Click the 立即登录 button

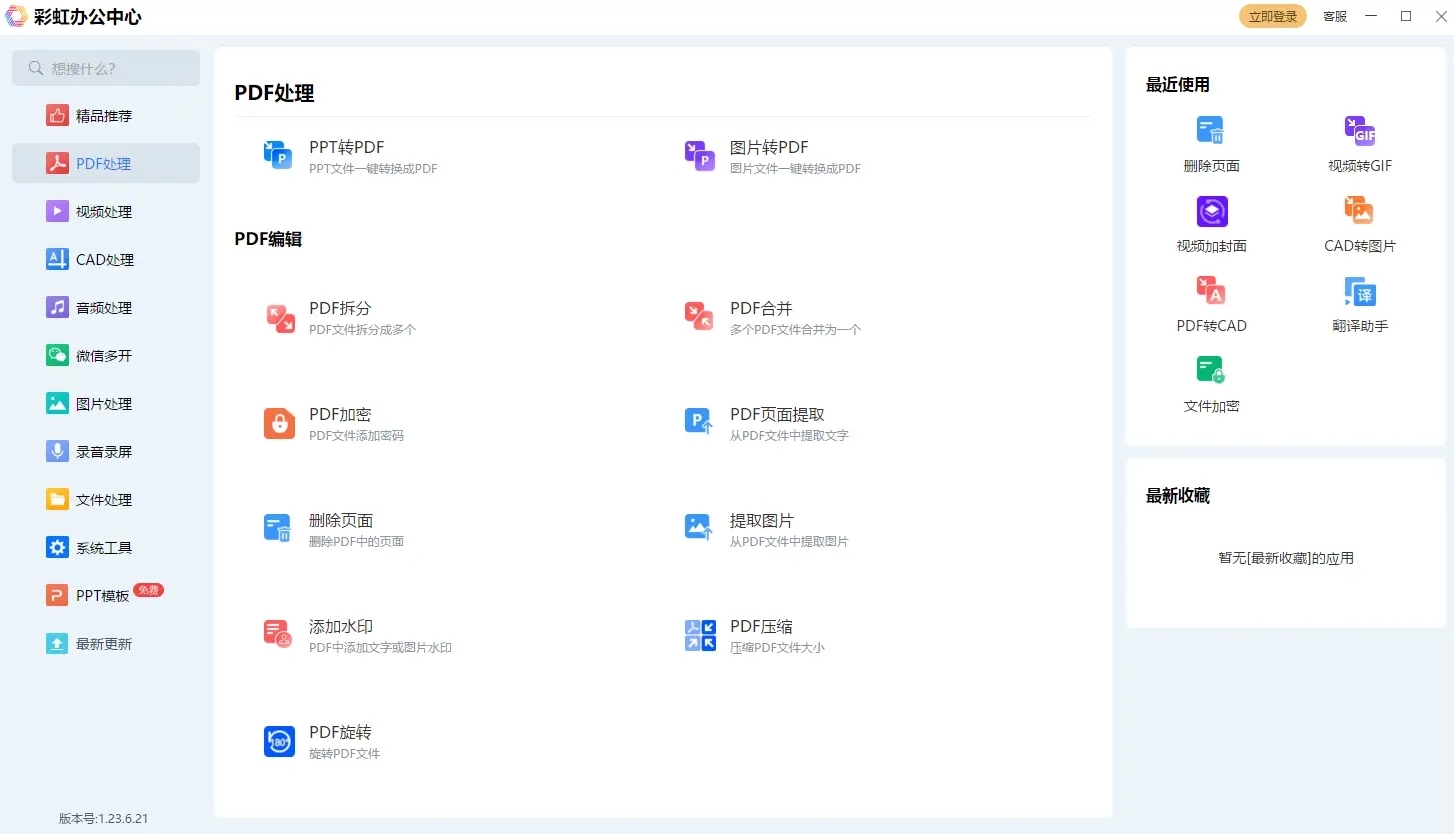[1273, 16]
